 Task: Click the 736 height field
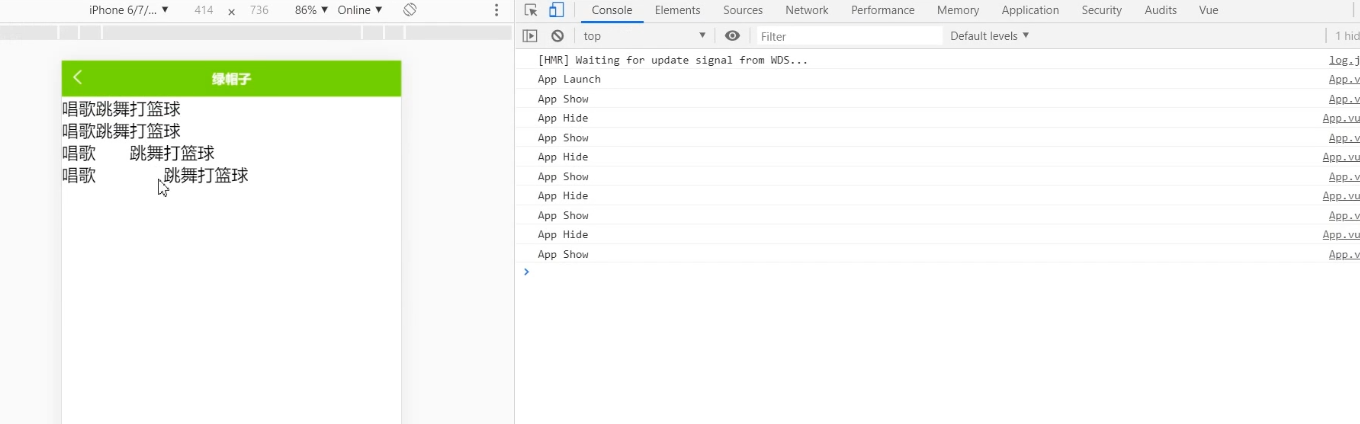tap(259, 10)
